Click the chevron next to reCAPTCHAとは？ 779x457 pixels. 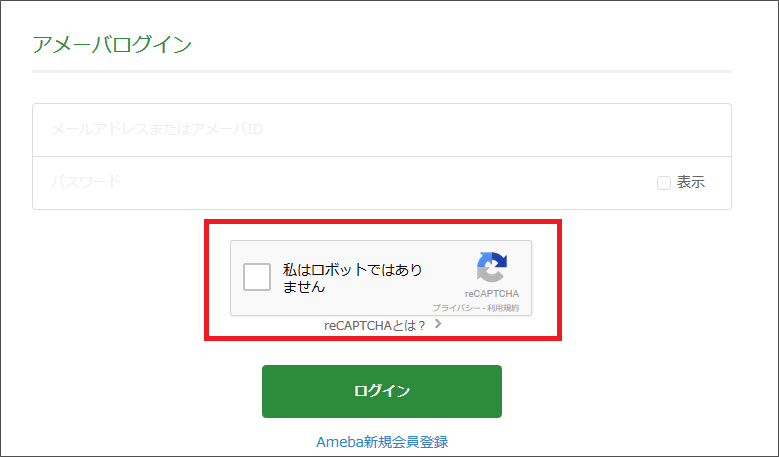pyautogui.click(x=438, y=324)
